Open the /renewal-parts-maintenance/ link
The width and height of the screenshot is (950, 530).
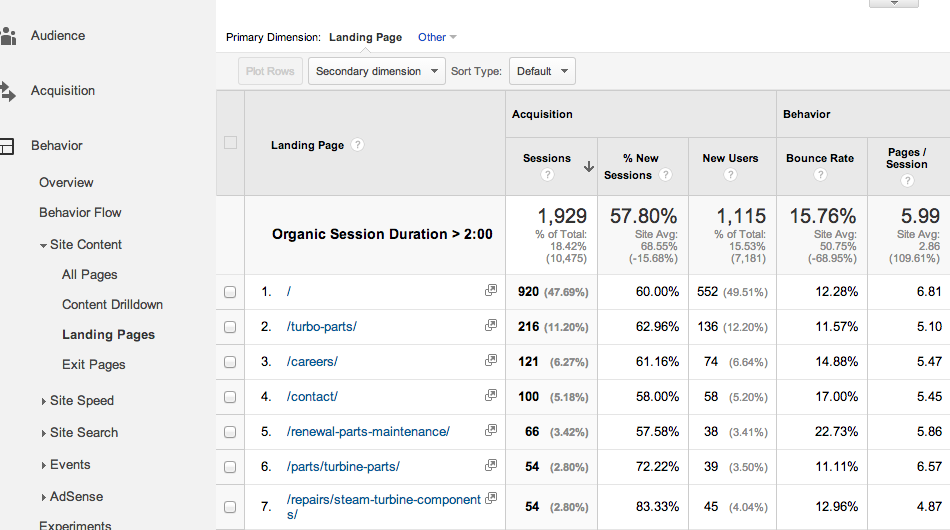click(368, 432)
